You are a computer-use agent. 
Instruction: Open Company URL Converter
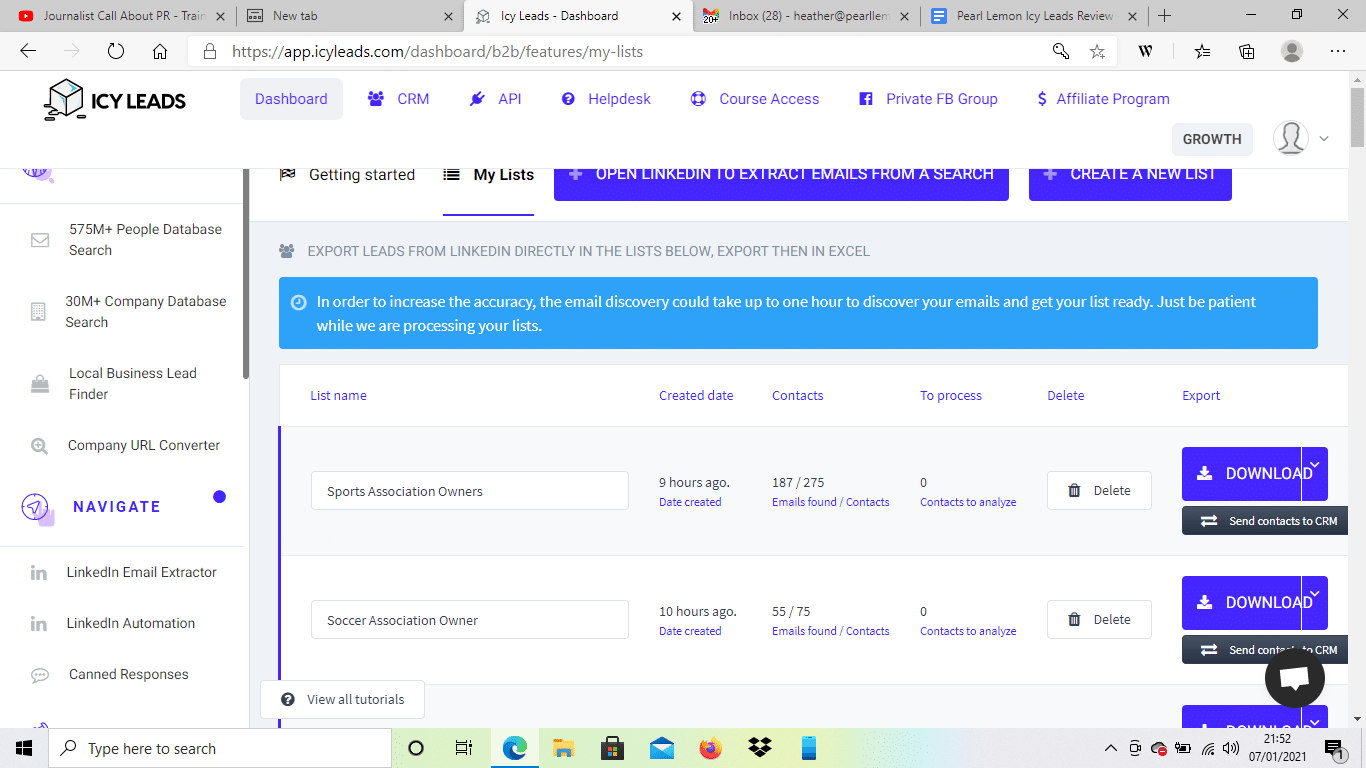[144, 446]
